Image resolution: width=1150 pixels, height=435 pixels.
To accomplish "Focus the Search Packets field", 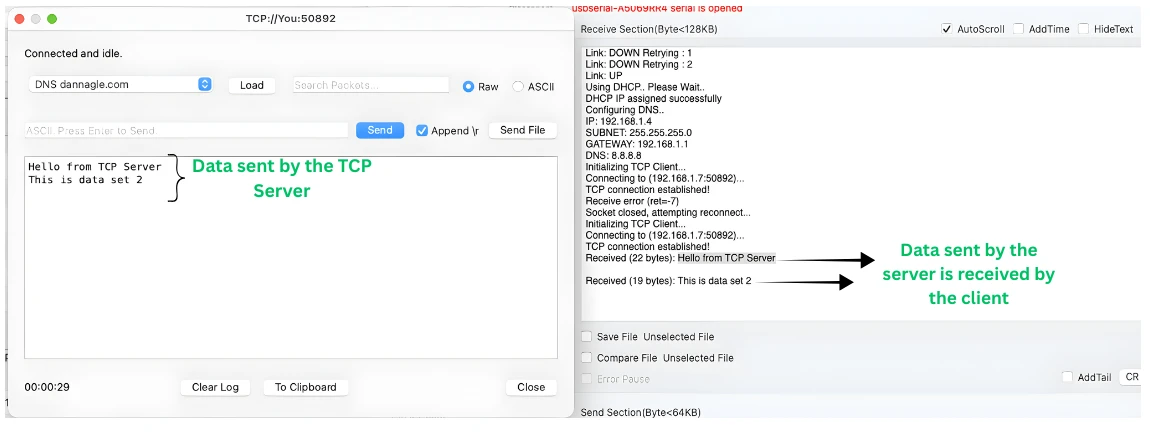I will click(371, 85).
